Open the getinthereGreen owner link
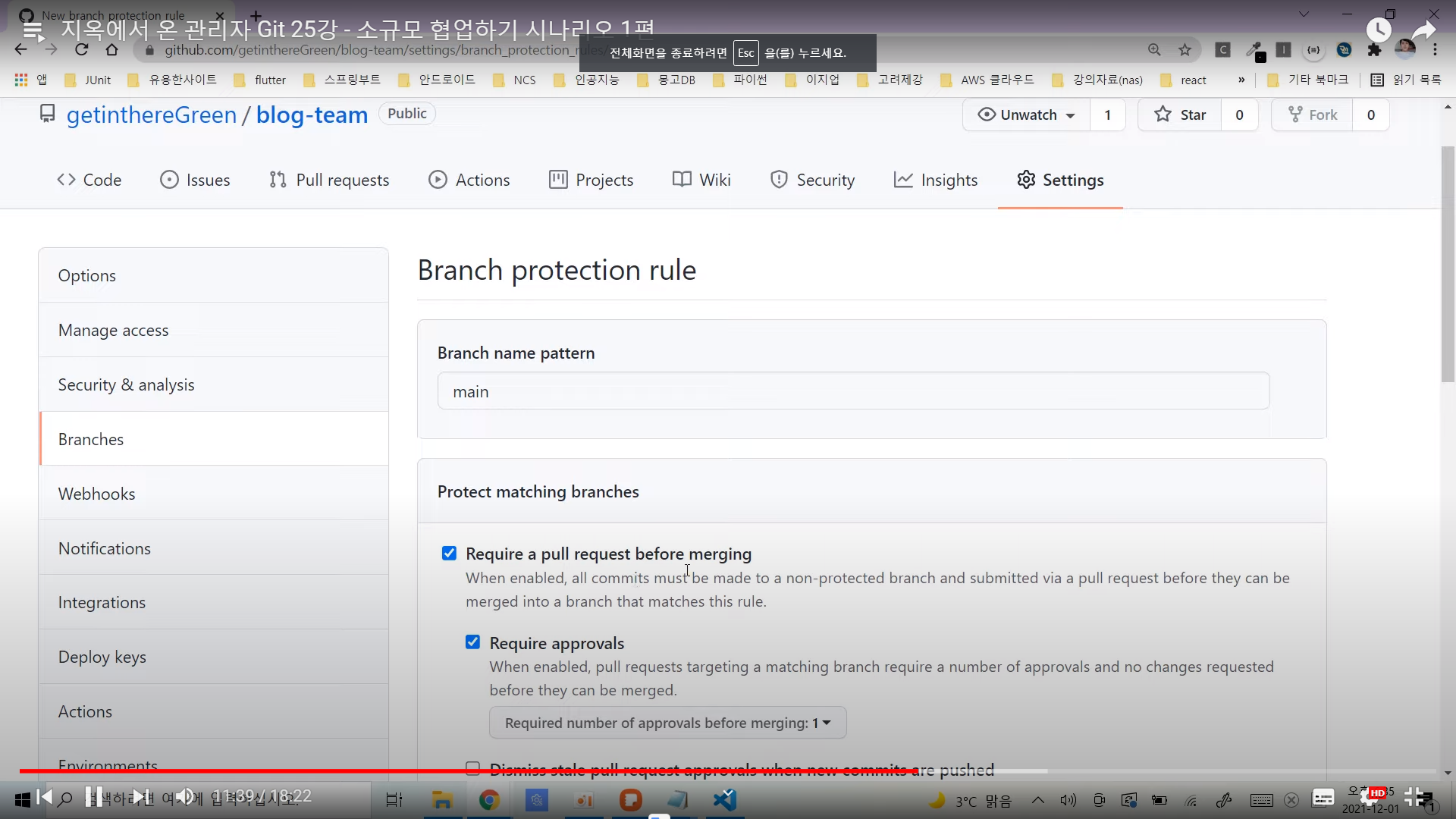Screen dimensions: 1456x819 click(152, 115)
